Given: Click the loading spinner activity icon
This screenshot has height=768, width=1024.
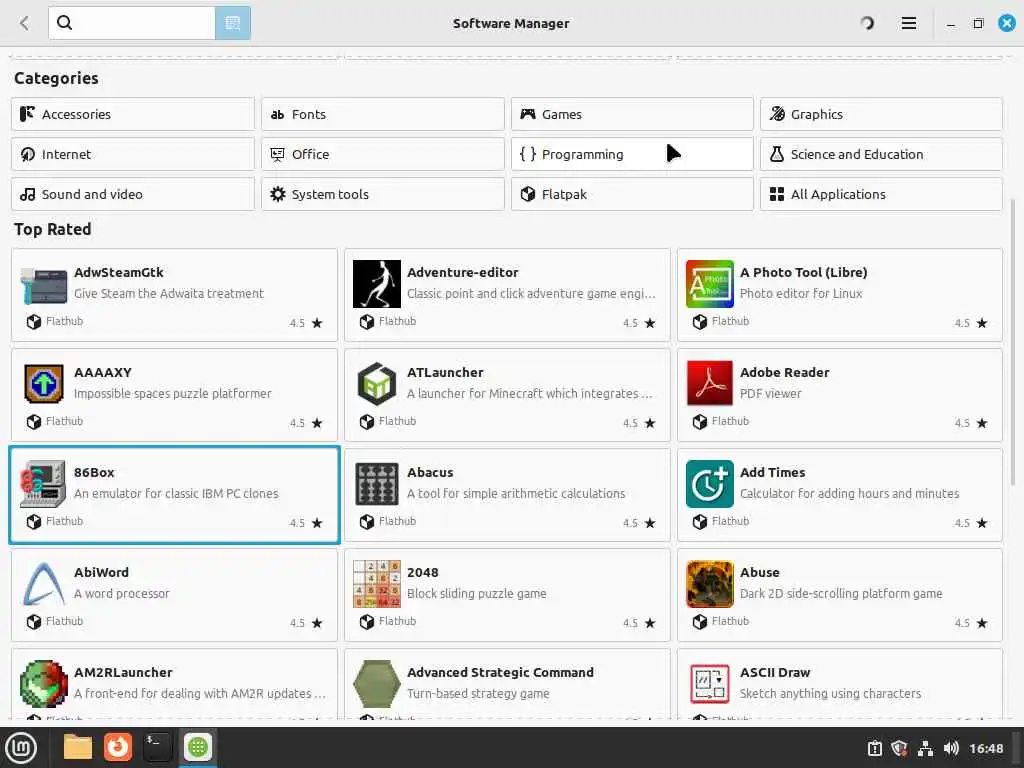Looking at the screenshot, I should (867, 24).
